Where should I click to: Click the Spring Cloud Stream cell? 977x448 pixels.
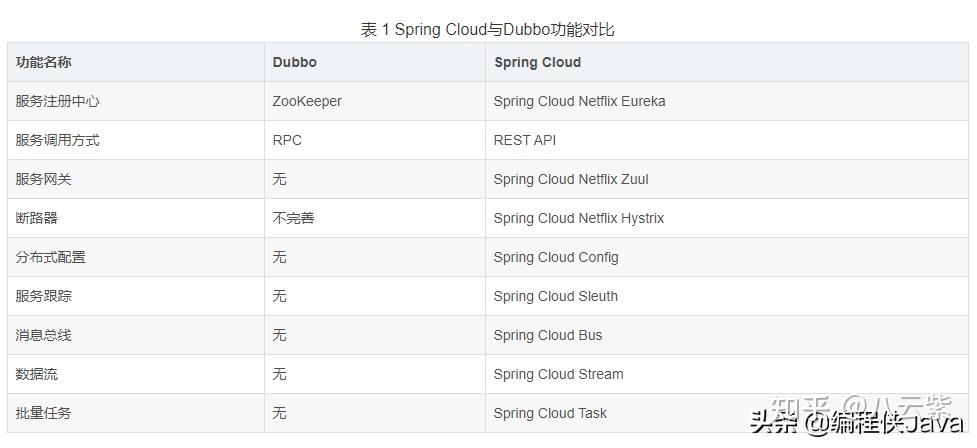558,374
